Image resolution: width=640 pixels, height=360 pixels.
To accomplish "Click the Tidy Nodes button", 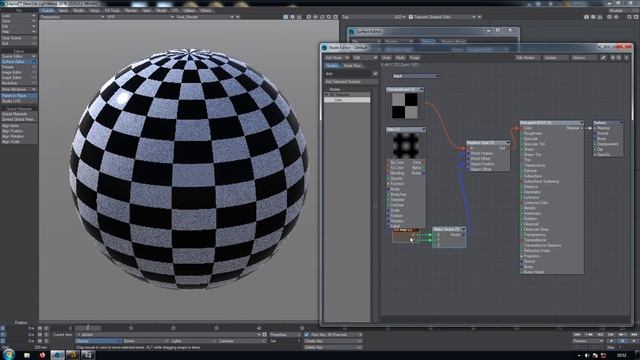I will coord(527,58).
